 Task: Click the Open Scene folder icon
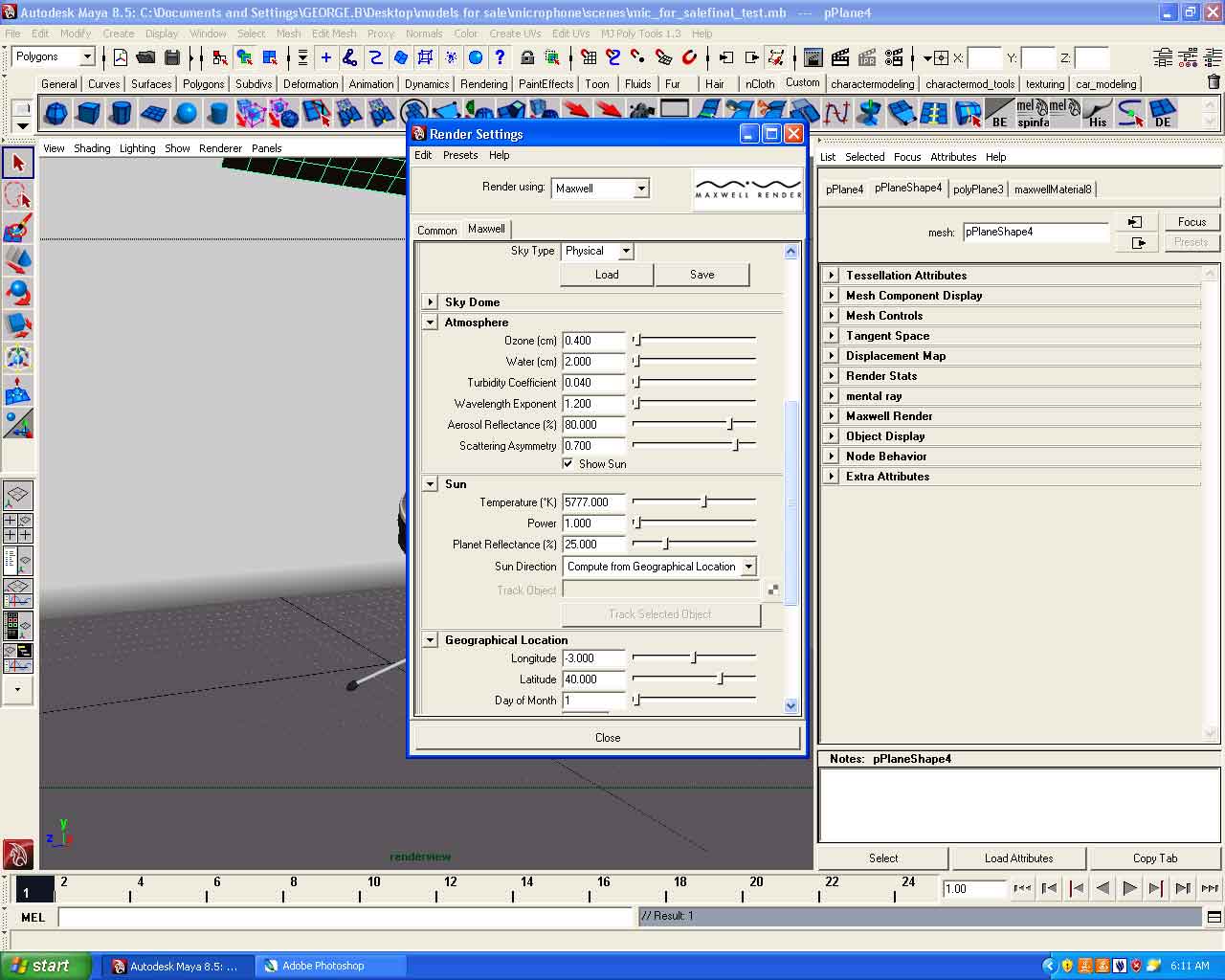click(x=145, y=57)
